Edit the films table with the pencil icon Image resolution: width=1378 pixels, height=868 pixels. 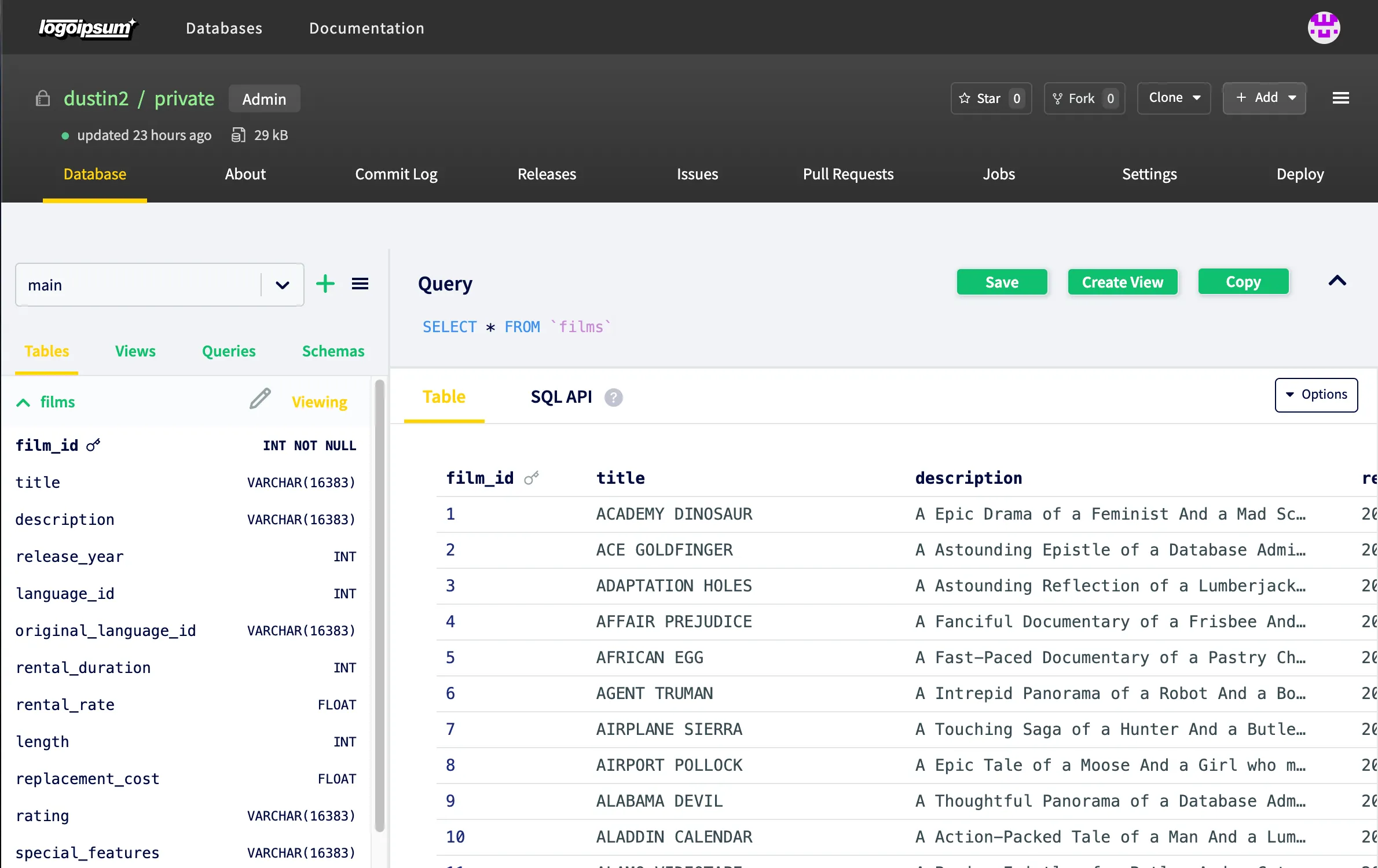point(259,399)
